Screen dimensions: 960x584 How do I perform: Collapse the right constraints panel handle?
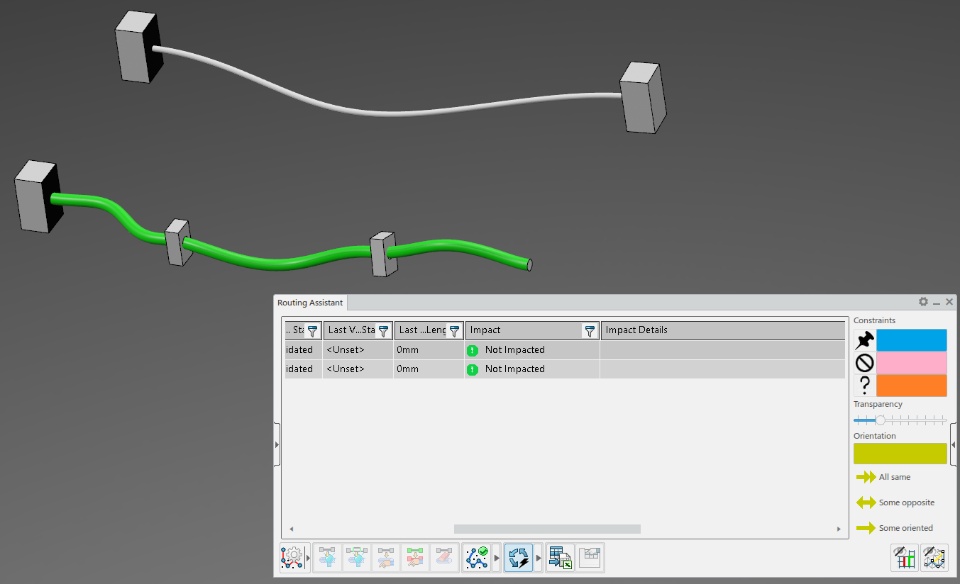pyautogui.click(x=953, y=444)
